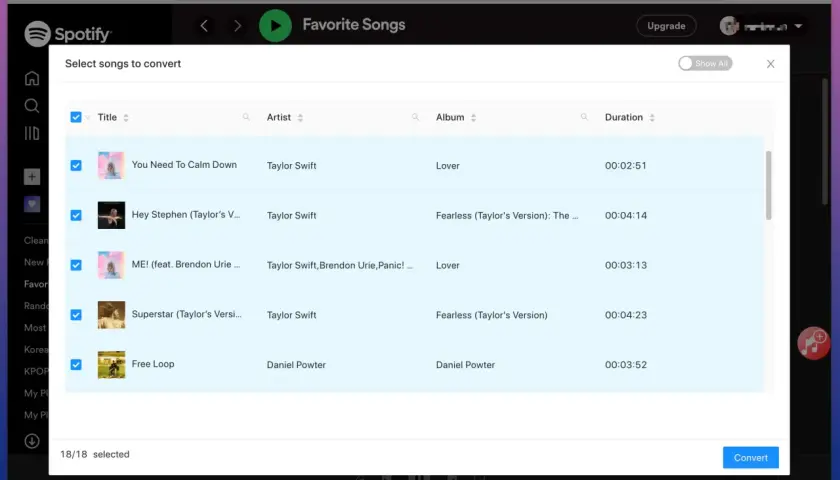
Task: Click the song list vertical scrollbar
Action: coord(768,185)
